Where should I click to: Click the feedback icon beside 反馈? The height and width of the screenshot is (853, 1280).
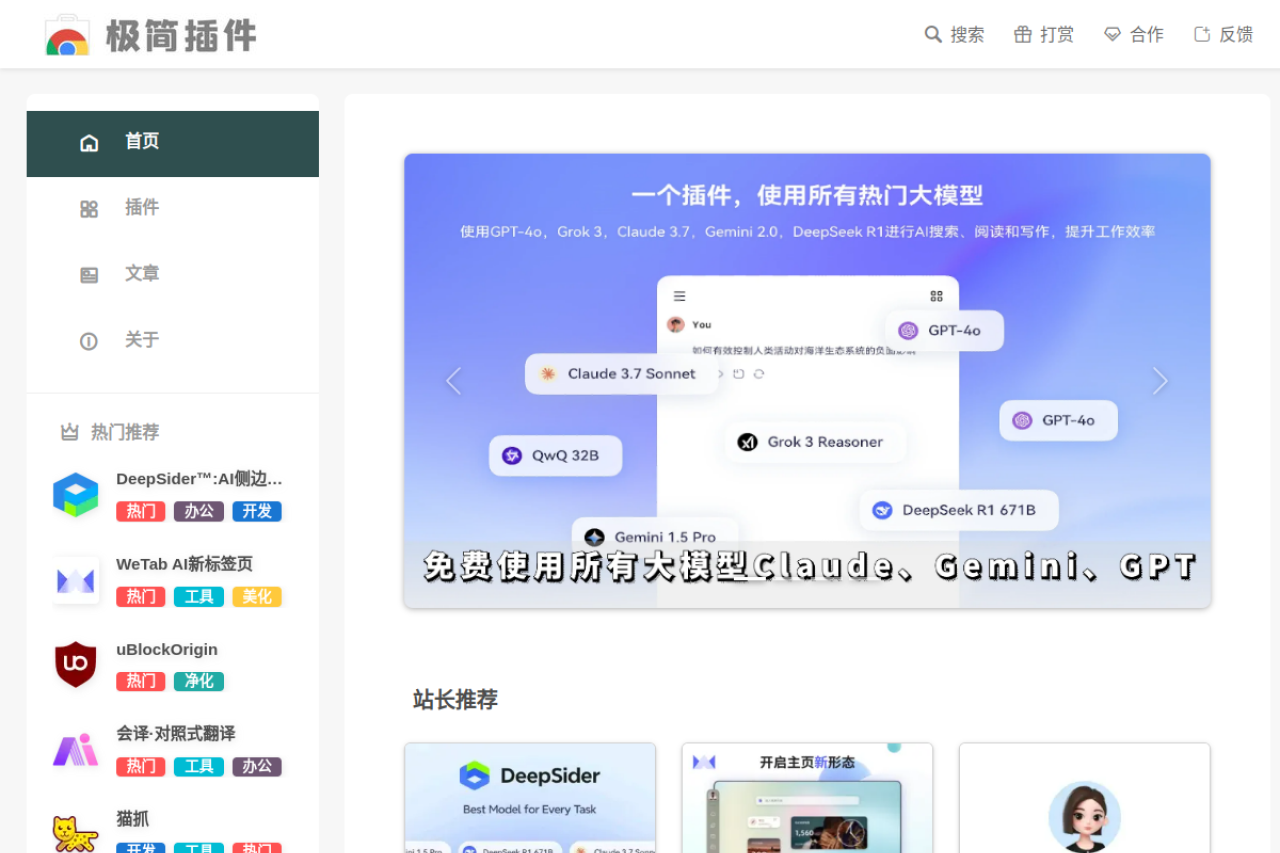point(1202,34)
